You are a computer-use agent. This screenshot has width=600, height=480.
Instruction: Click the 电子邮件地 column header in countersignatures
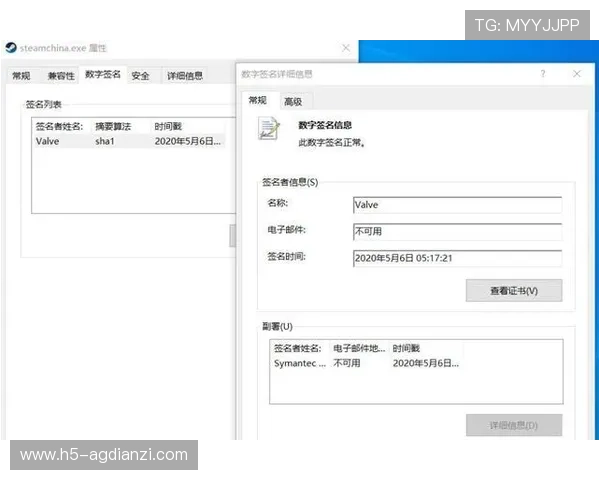[359, 348]
